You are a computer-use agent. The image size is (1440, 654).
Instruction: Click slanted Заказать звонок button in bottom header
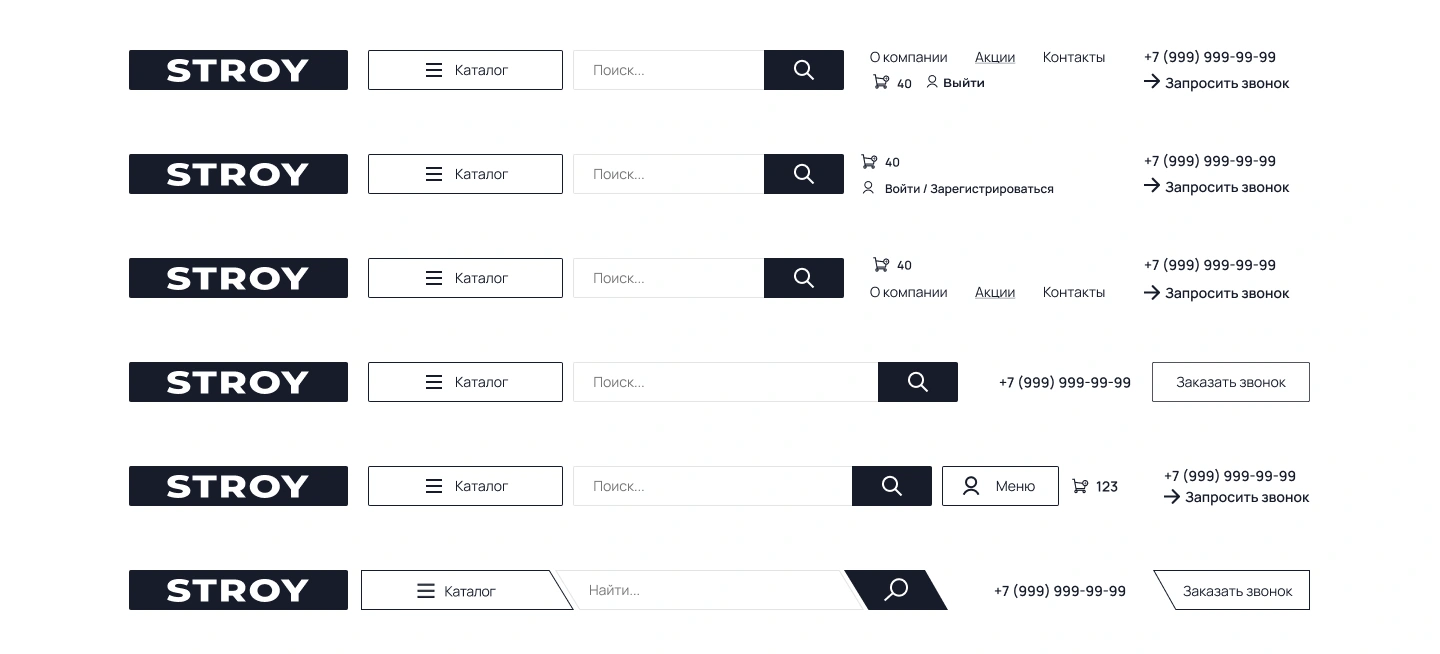(1232, 590)
